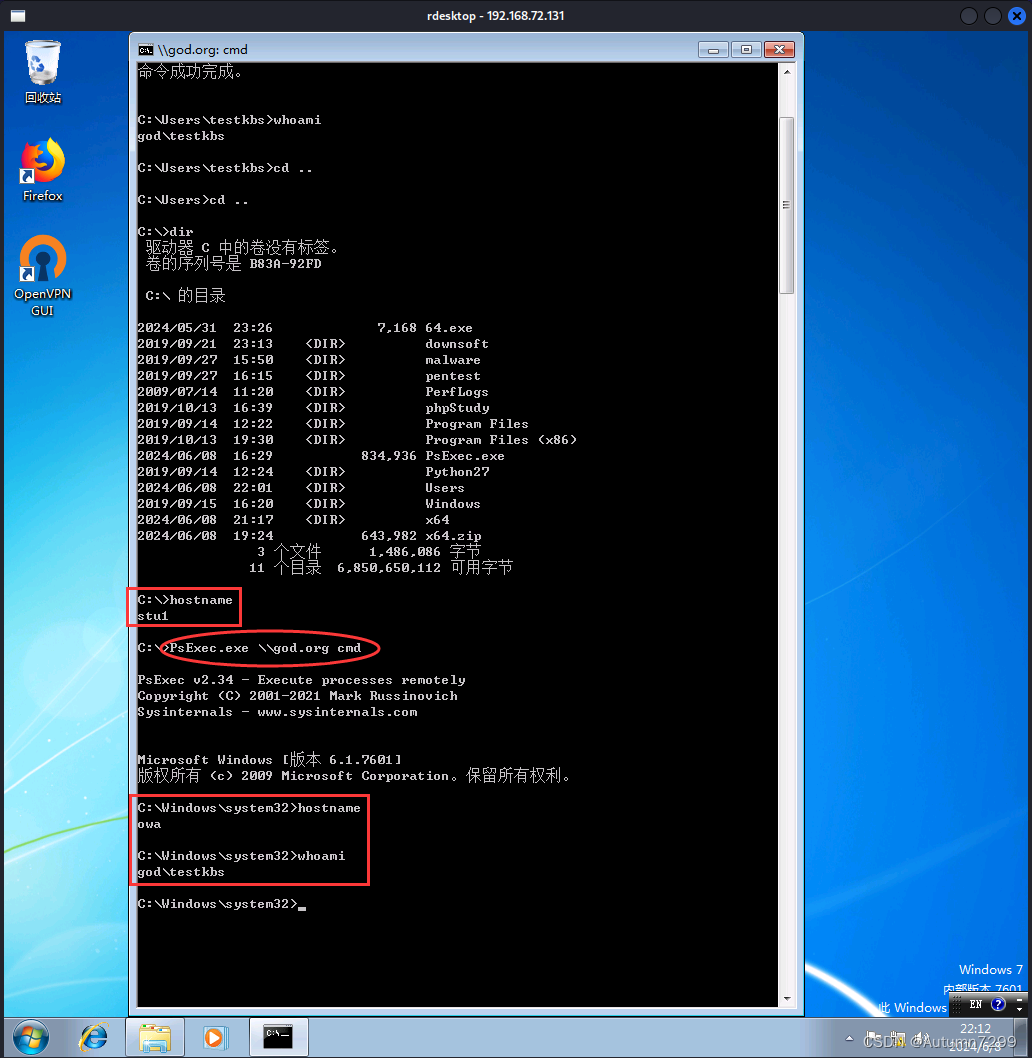The width and height of the screenshot is (1032, 1058).
Task: Open the language bar options dropdown arrow
Action: (1019, 1009)
